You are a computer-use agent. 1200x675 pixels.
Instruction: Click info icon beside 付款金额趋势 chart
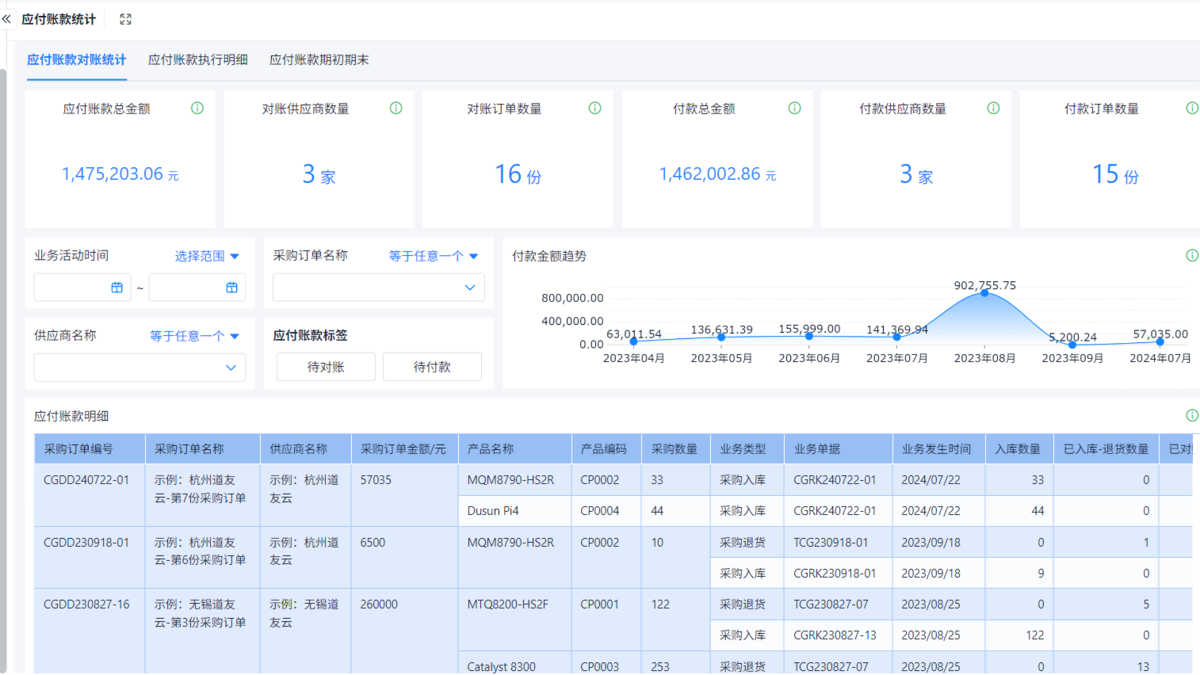(x=1191, y=256)
